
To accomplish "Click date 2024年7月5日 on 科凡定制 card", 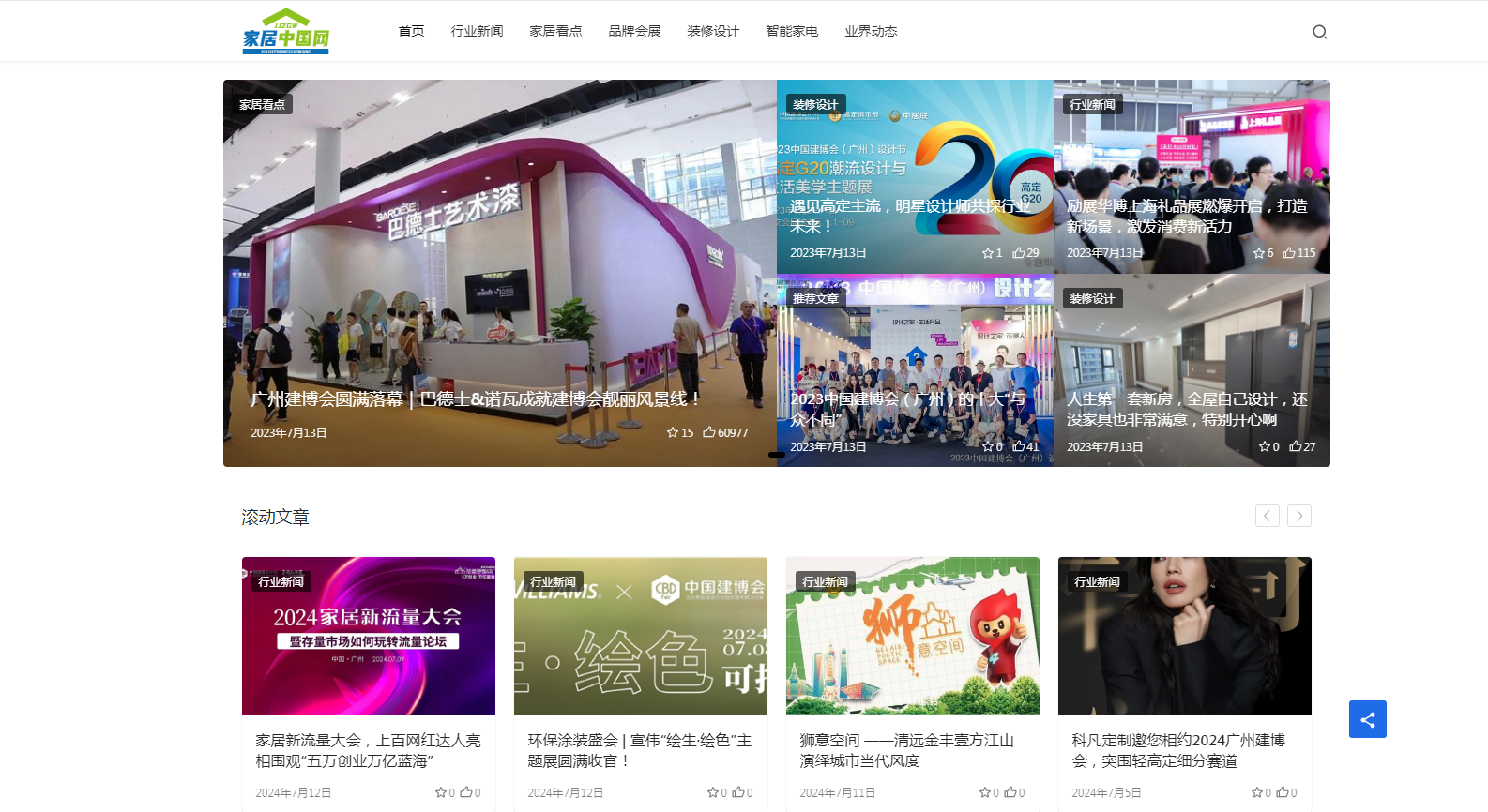I will pos(1107,792).
